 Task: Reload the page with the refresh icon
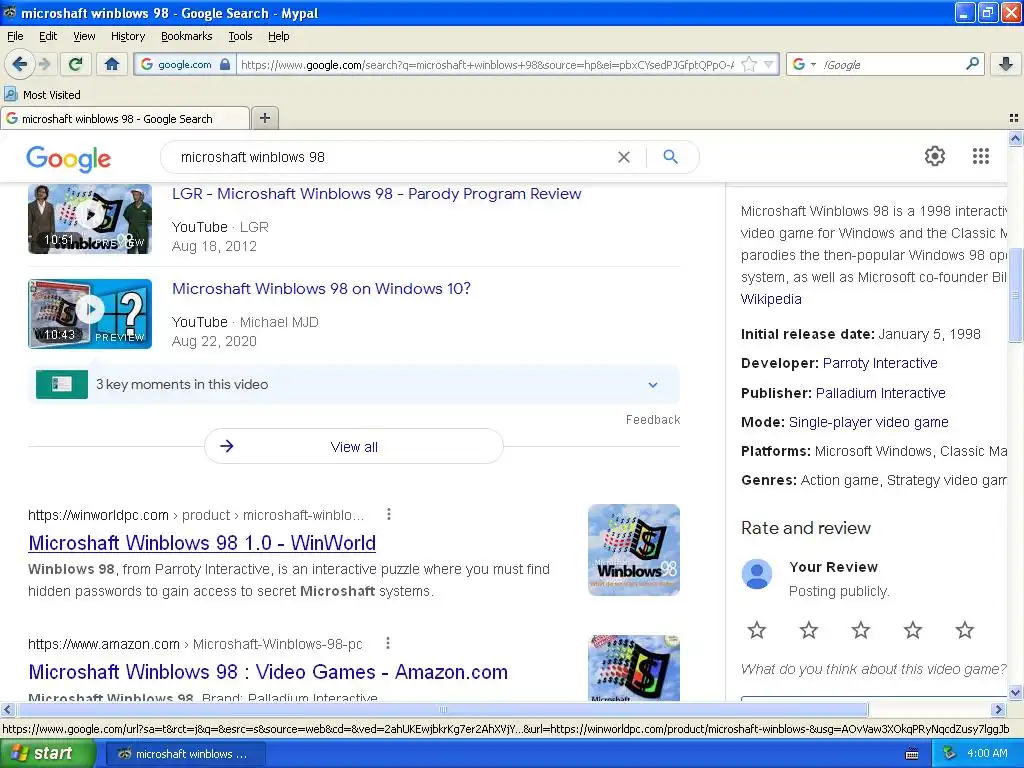click(x=75, y=64)
